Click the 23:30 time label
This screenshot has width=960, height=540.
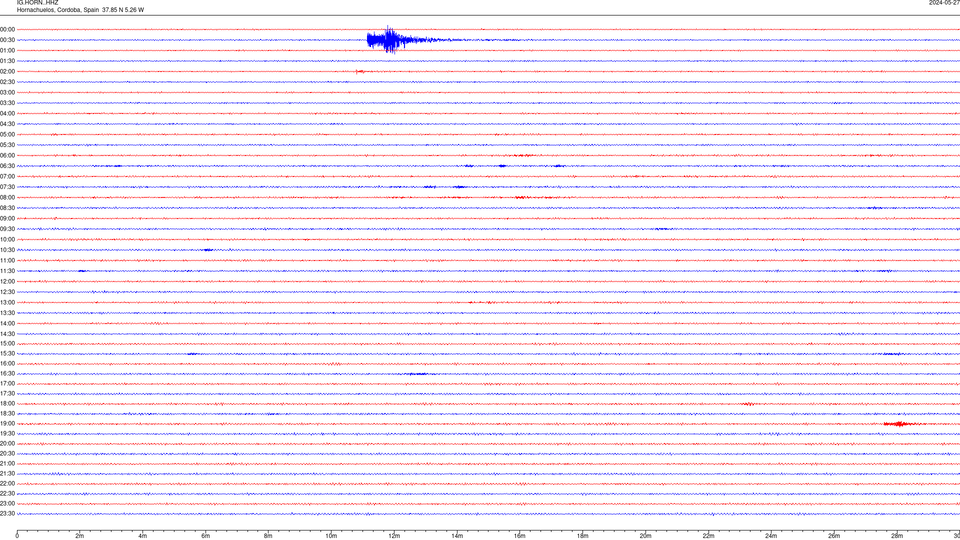7,514
